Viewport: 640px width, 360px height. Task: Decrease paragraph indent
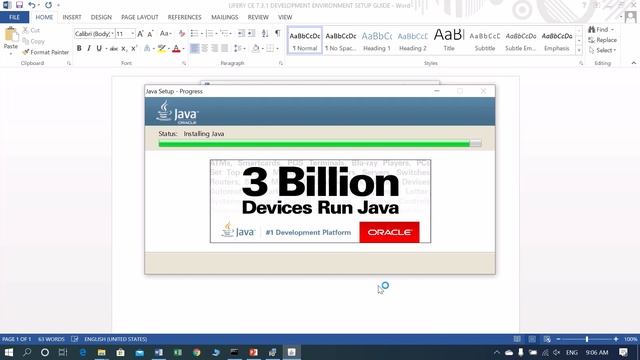(241, 33)
